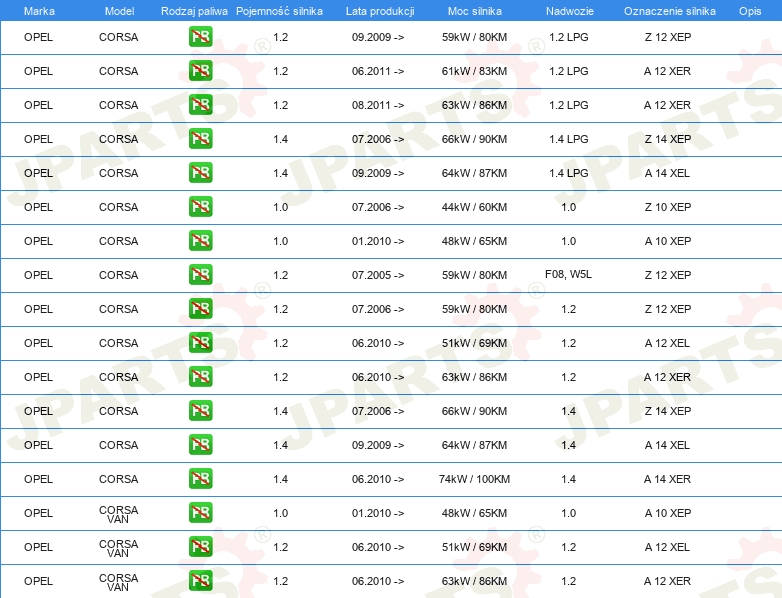Select the A 14 XER engine code
The height and width of the screenshot is (598, 782).
tap(667, 479)
